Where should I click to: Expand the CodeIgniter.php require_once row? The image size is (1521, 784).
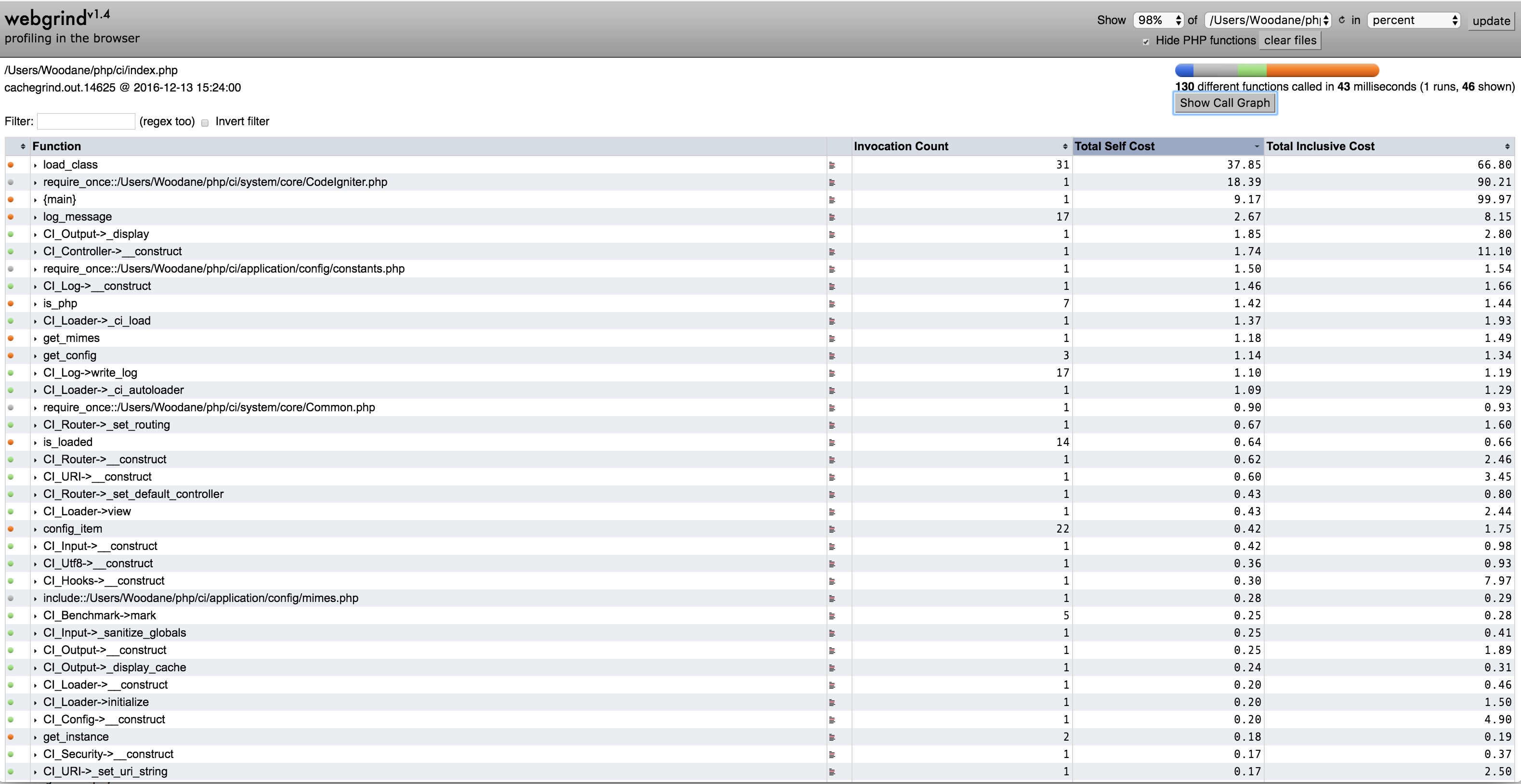point(36,183)
